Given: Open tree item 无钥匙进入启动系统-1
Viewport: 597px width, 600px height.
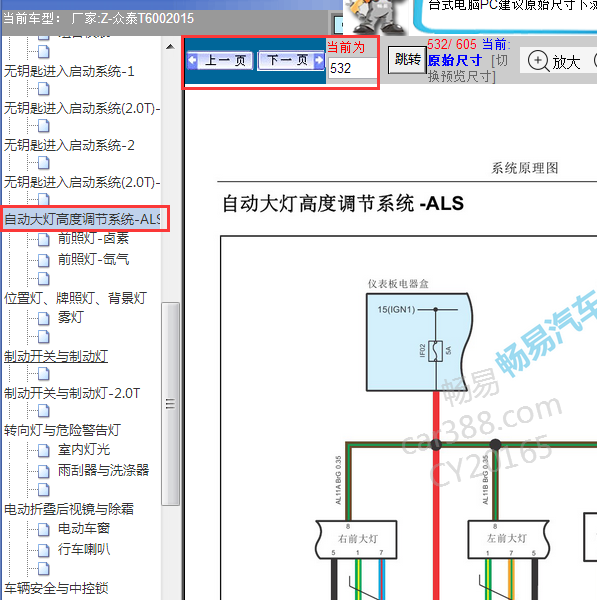Looking at the screenshot, I should pyautogui.click(x=69, y=71).
